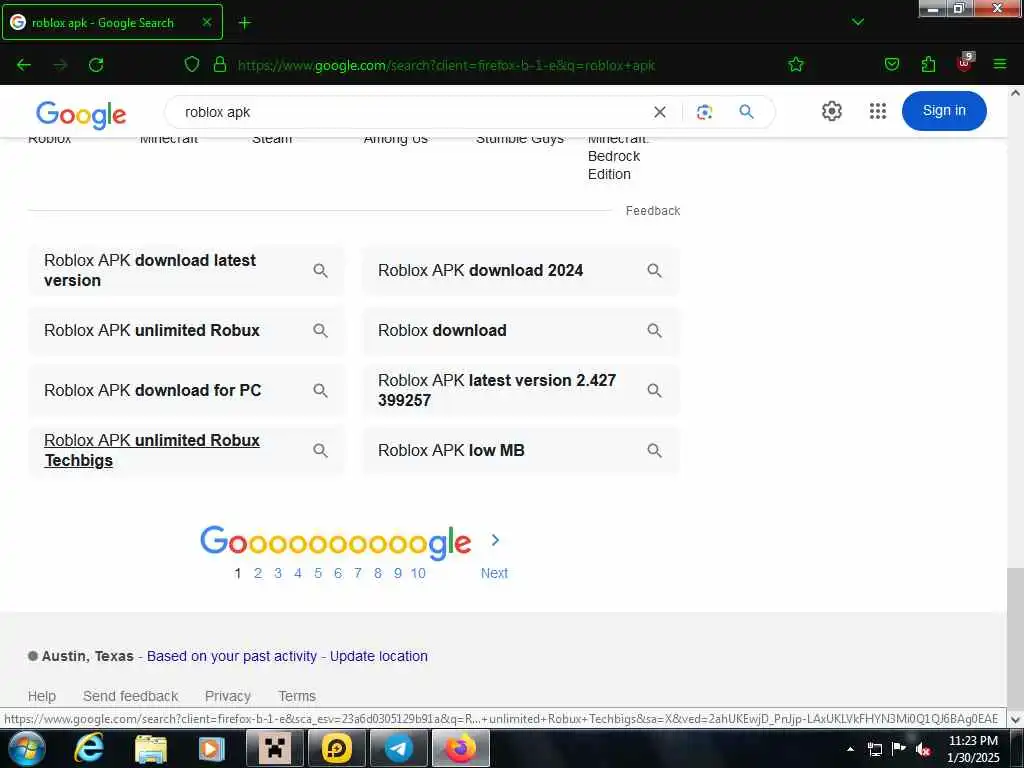
Task: Click the uBlock extension icon with badge
Action: [965, 62]
